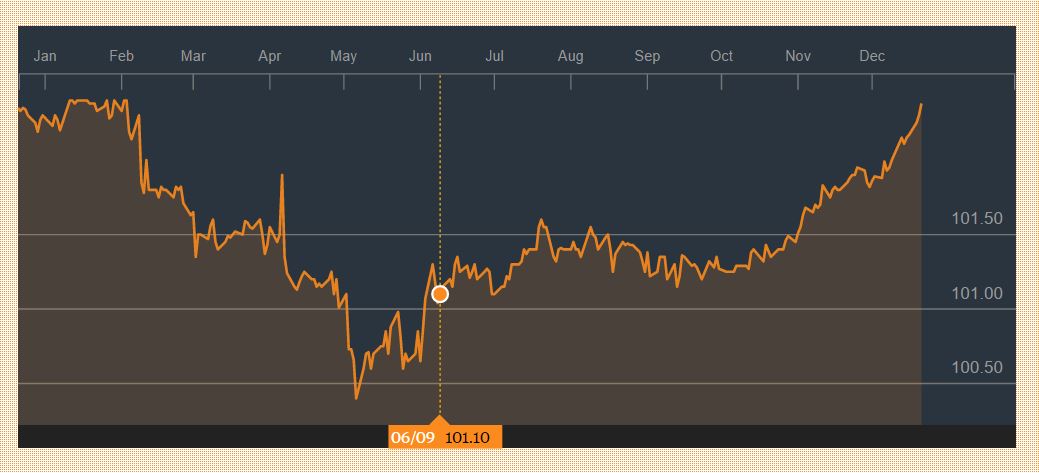This screenshot has width=1039, height=473.
Task: Click the Jun month label
Action: coord(420,56)
